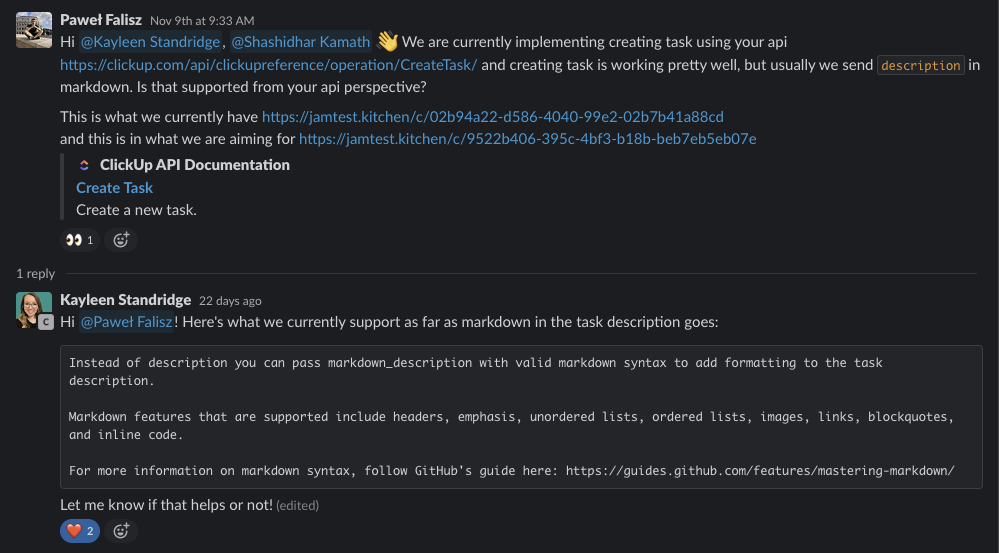
Task: Open the ClickUp CreateTask API link
Action: [268, 65]
